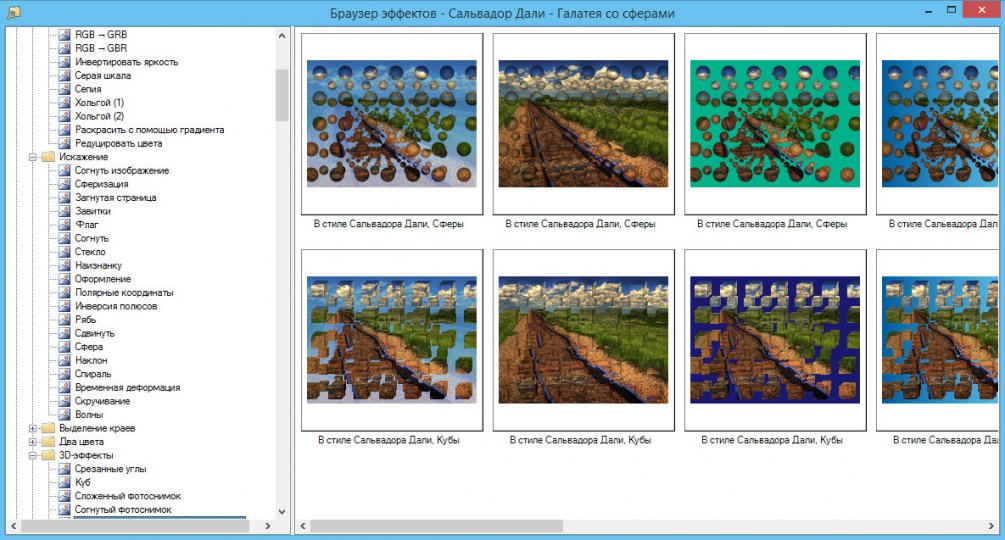Choose the partially visible blue Кубы preview
Screen dimensions: 1005x540
(938, 340)
